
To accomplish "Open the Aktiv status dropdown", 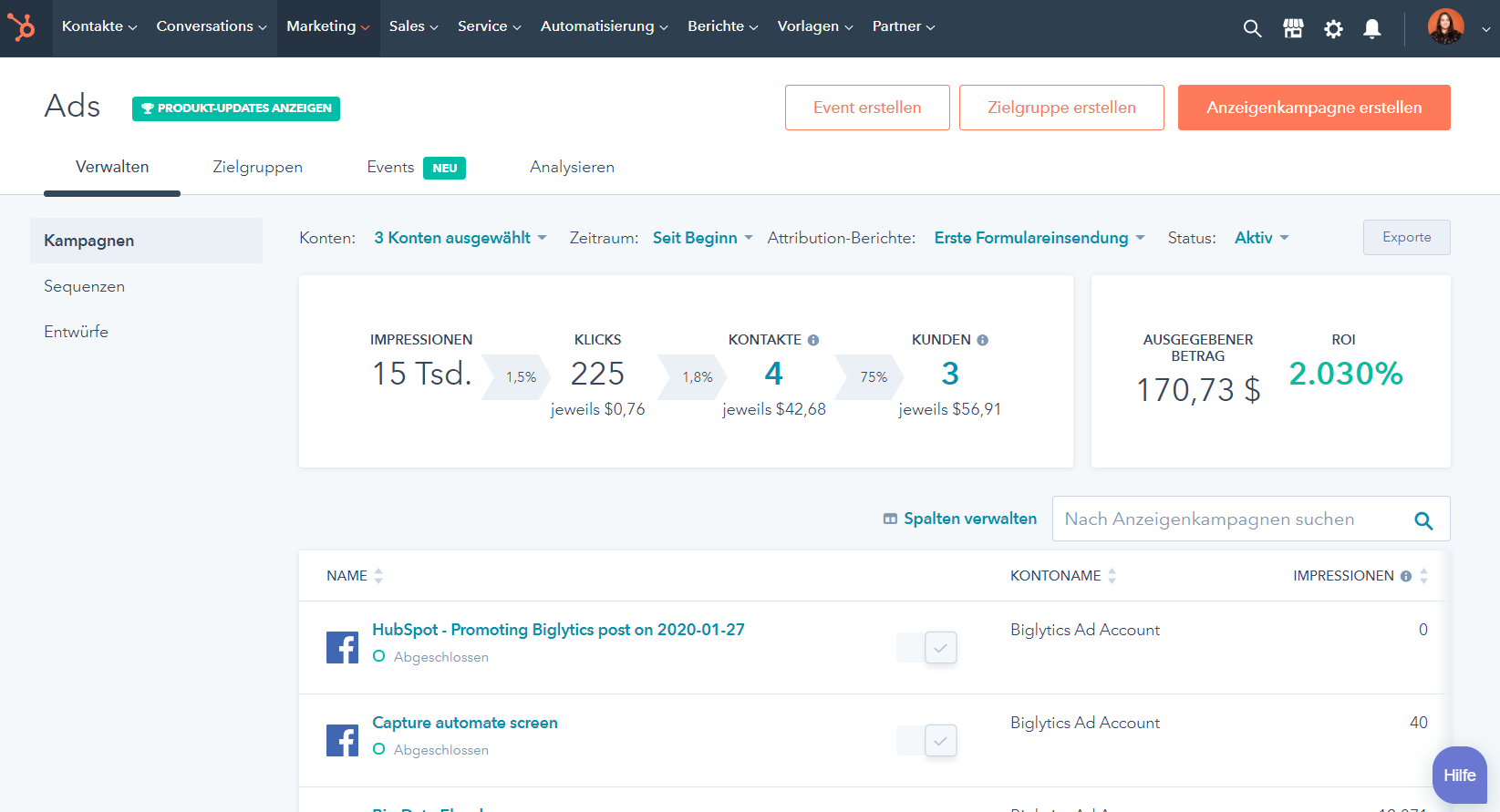I will pos(1262,238).
